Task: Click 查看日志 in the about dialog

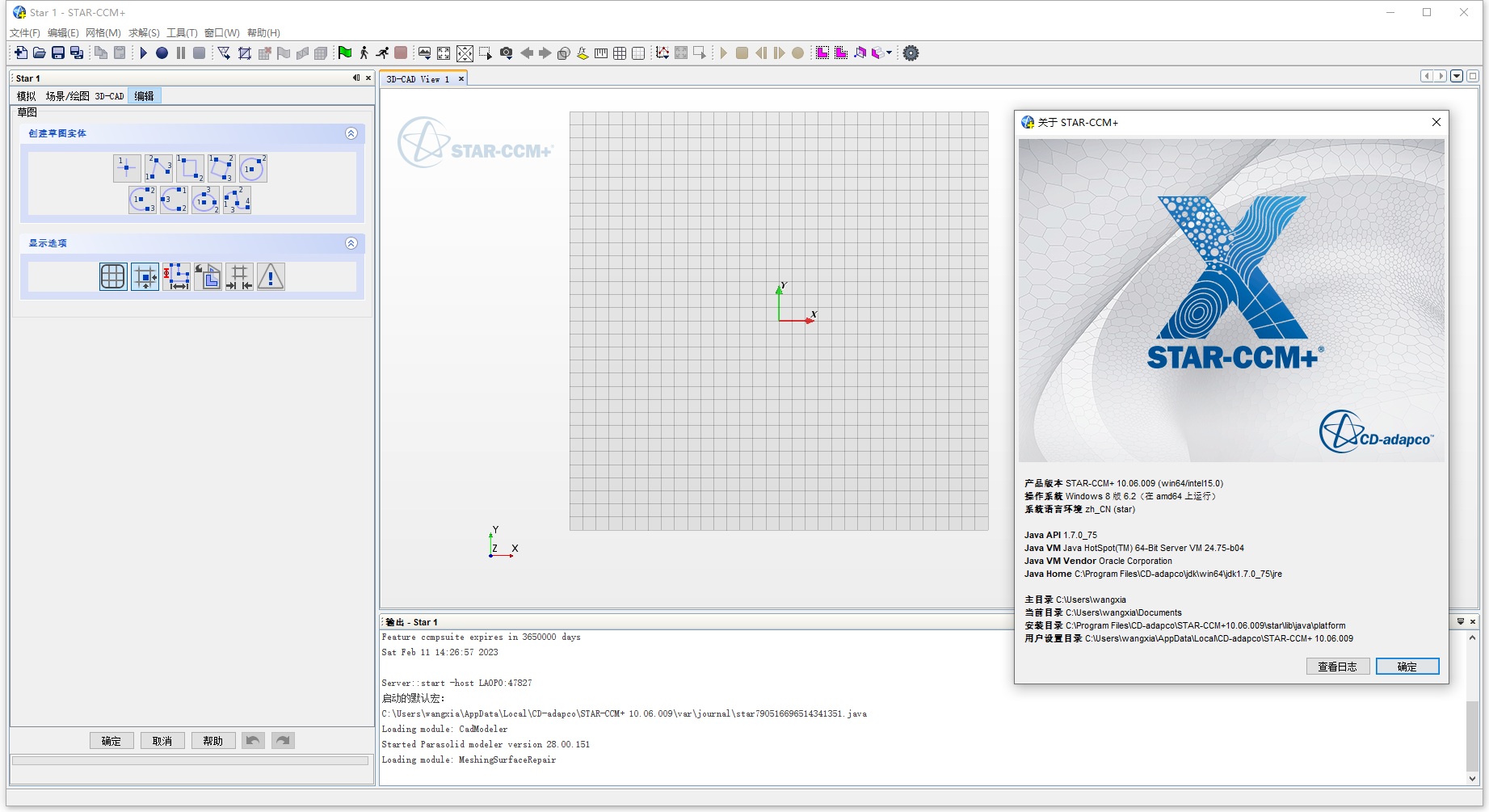Action: [x=1338, y=667]
